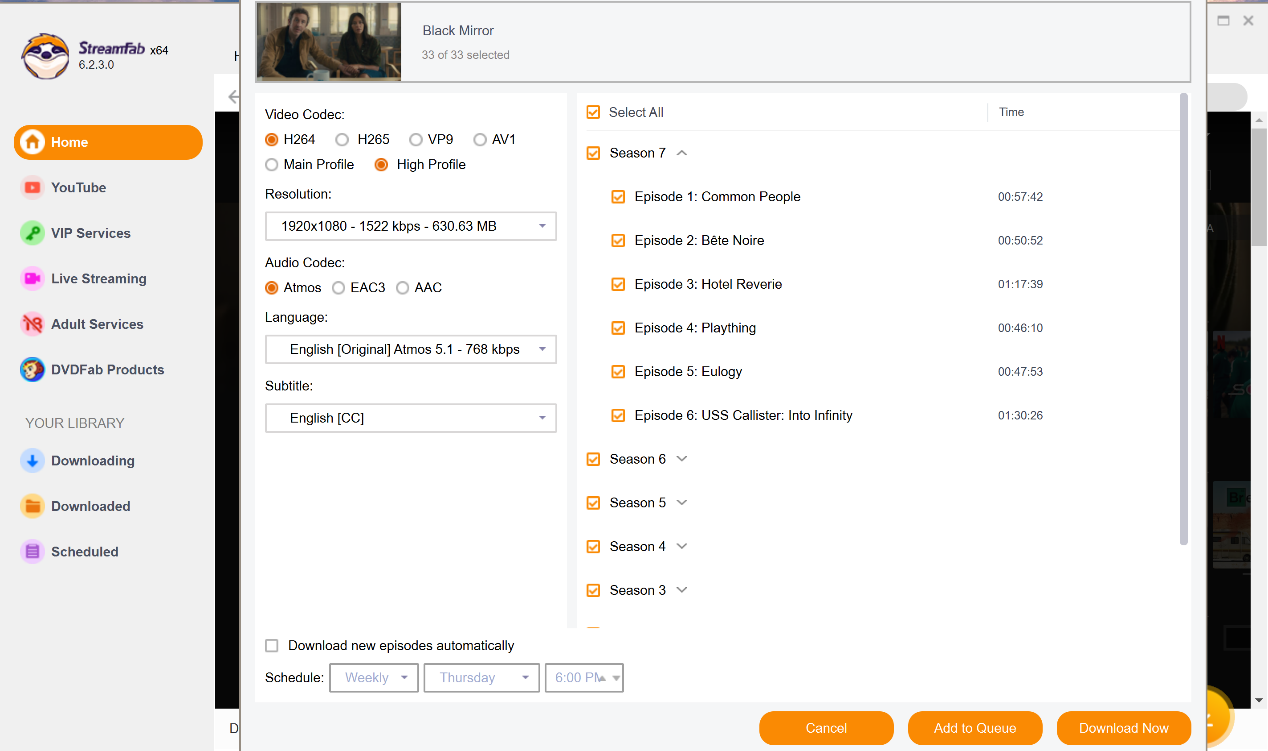
Task: Click the Downloaded folder icon
Action: coord(33,506)
